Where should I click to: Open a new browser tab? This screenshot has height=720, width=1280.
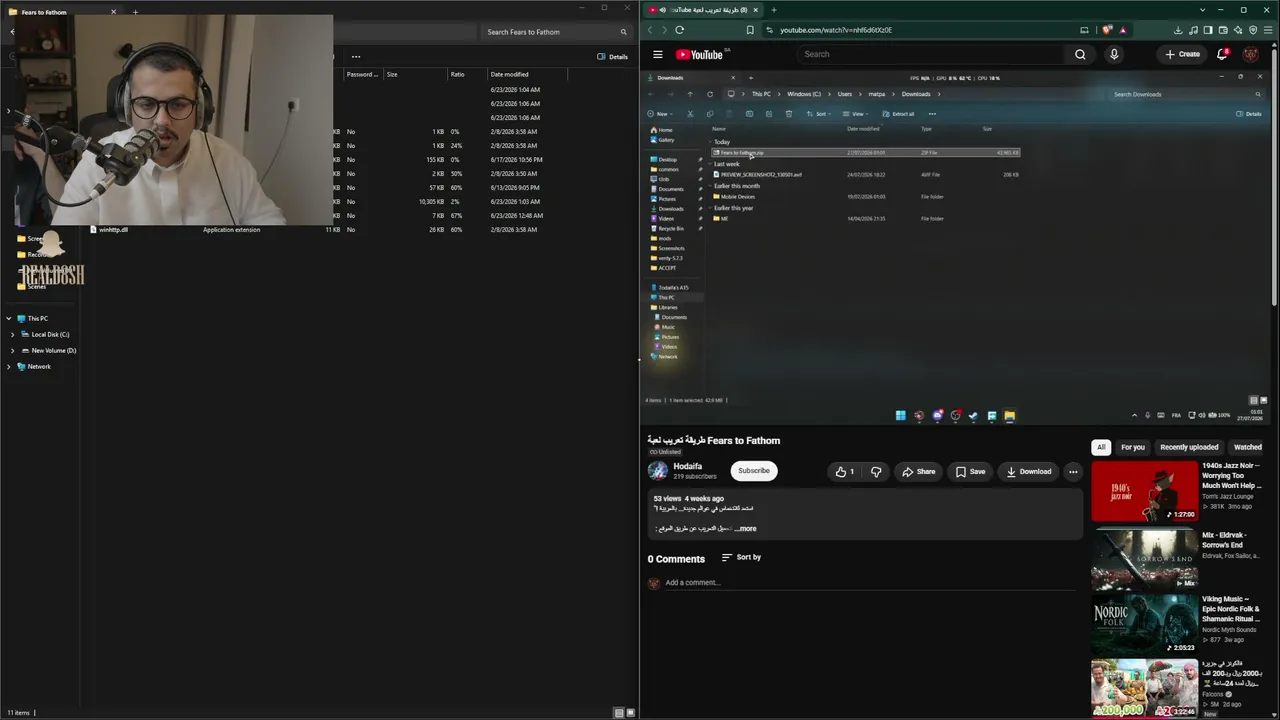coord(773,10)
